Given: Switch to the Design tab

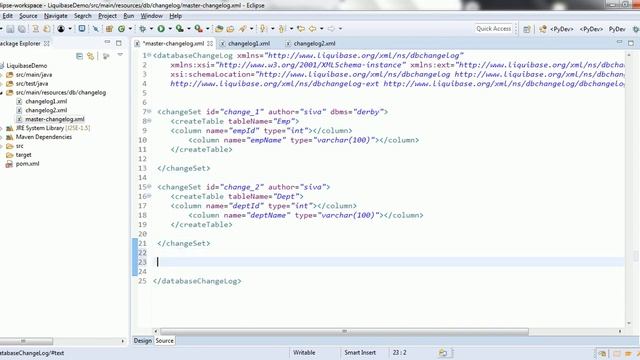Looking at the screenshot, I should coord(142,340).
